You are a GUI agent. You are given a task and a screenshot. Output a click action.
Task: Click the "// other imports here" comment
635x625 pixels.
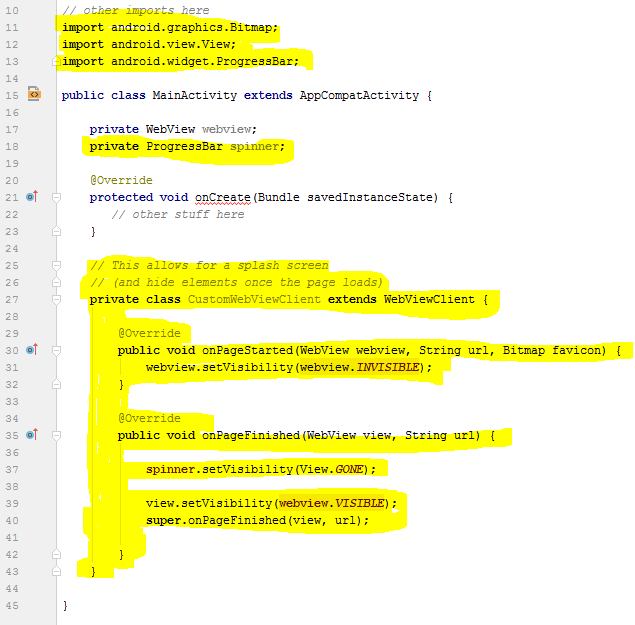click(136, 10)
